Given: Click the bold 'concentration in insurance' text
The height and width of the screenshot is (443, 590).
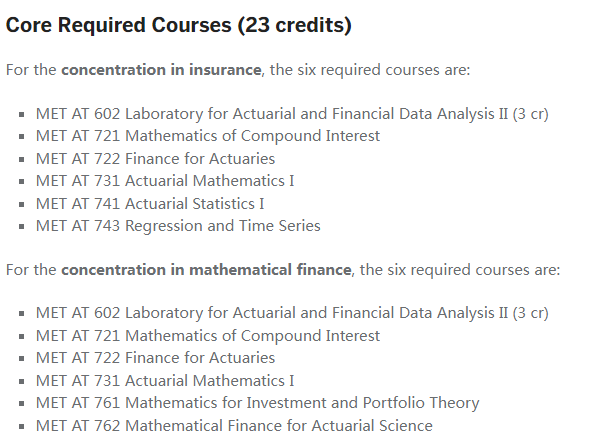Looking at the screenshot, I should [x=161, y=70].
